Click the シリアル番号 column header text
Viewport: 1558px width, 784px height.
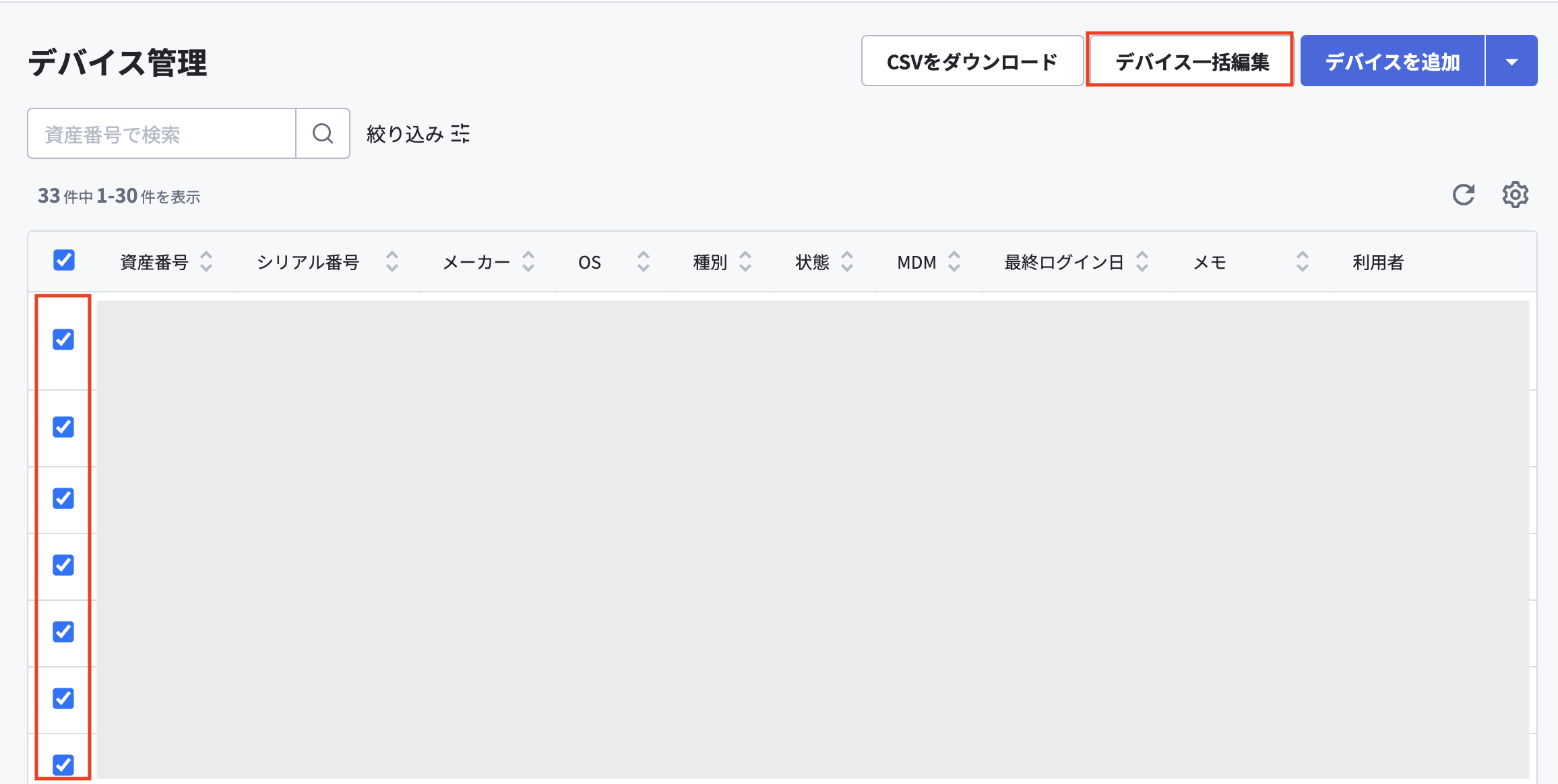pyautogui.click(x=308, y=262)
